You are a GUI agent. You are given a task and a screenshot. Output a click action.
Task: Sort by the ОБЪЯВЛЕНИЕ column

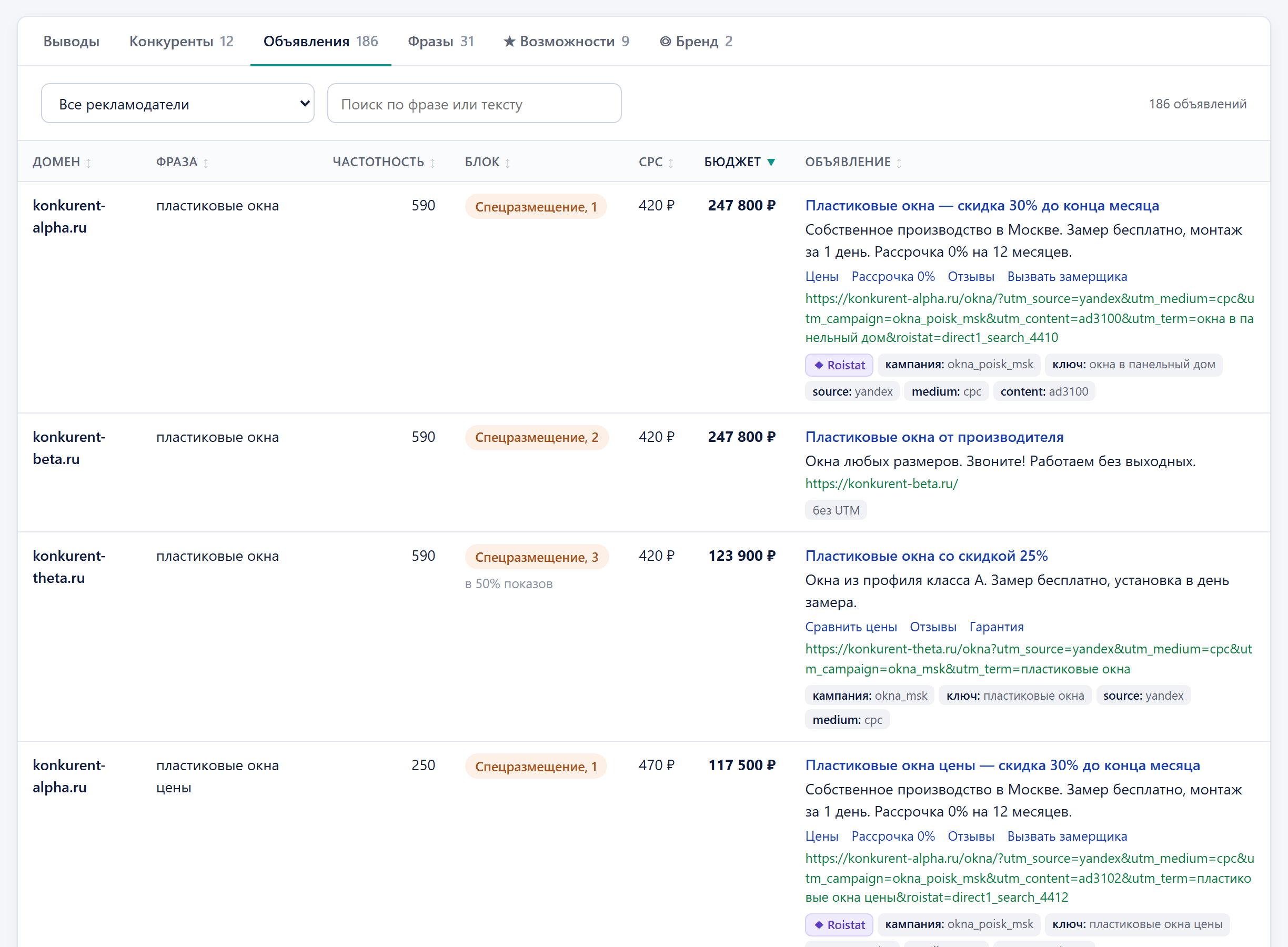tap(853, 162)
